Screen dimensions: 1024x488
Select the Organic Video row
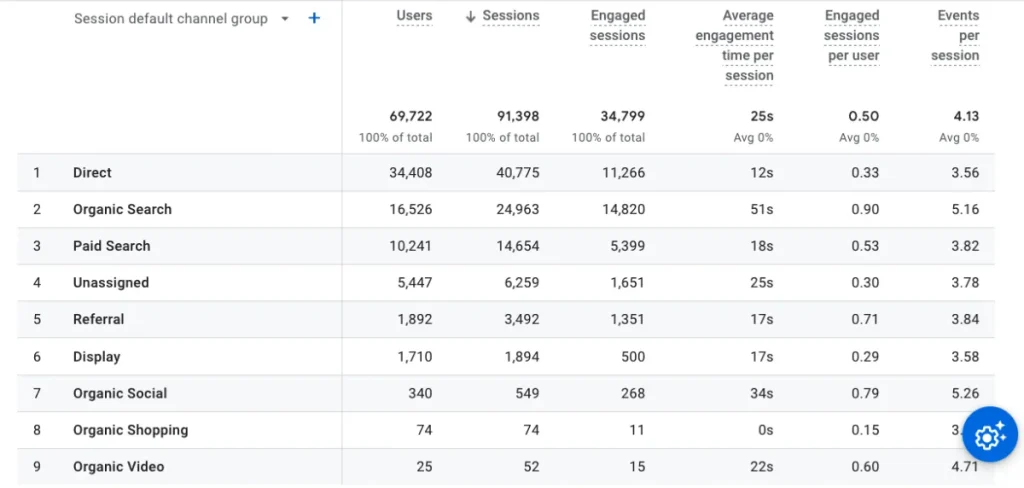118,467
